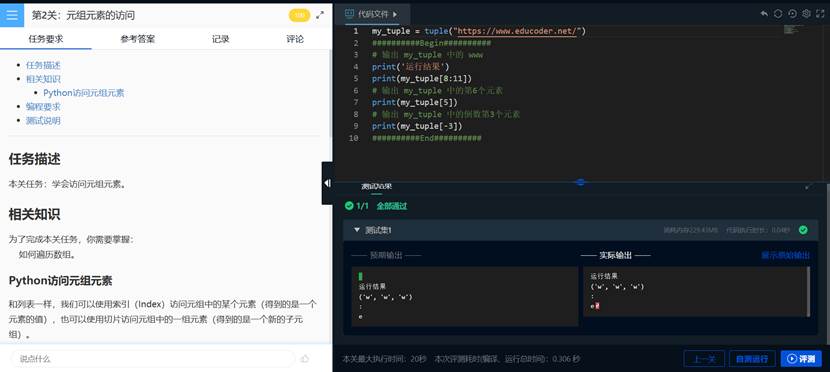Click the green pass icon on 测试集1 row

pyautogui.click(x=803, y=230)
